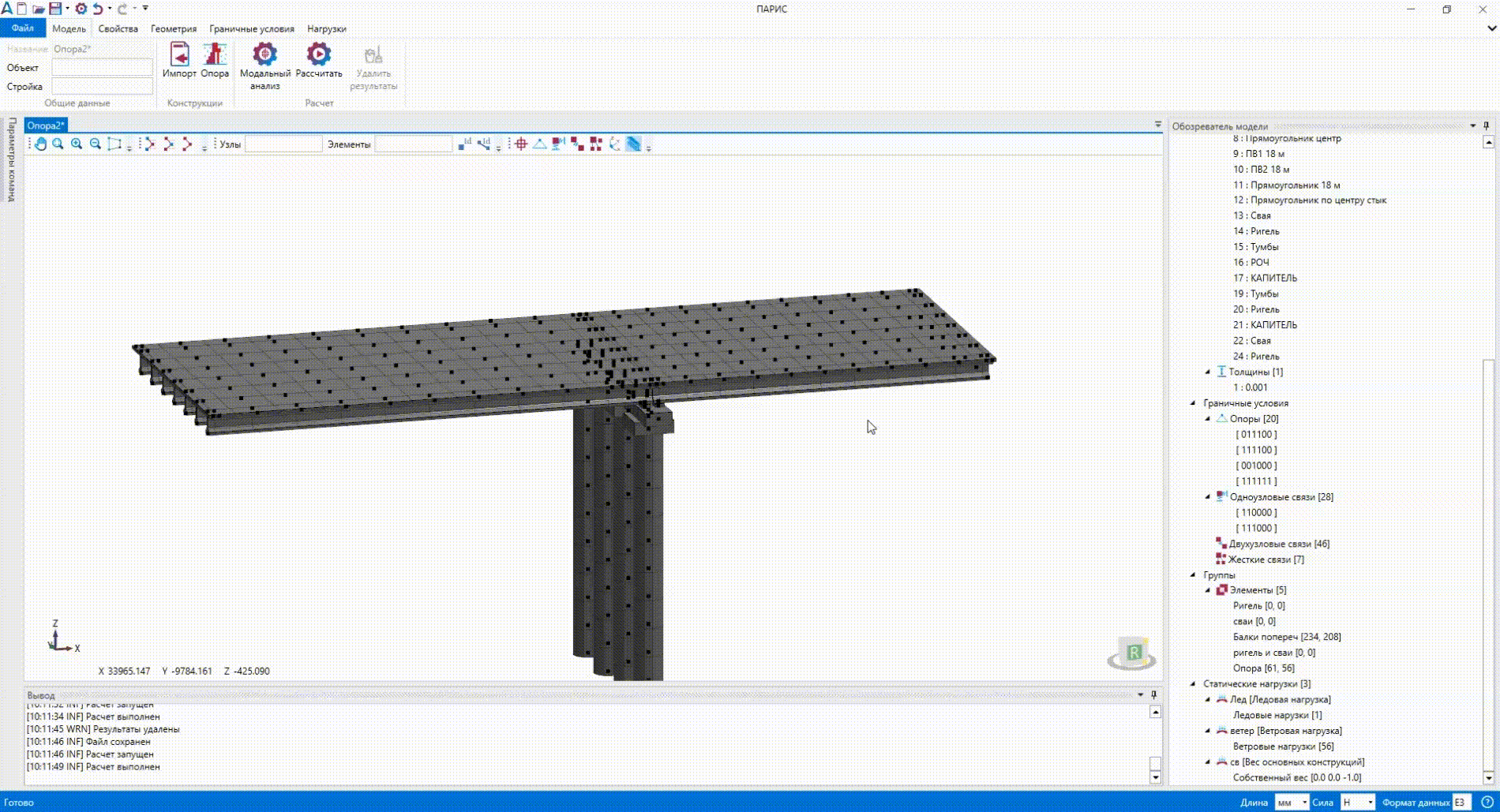Click the Импорт ribbon icon
The image size is (1500, 812).
pos(179,60)
